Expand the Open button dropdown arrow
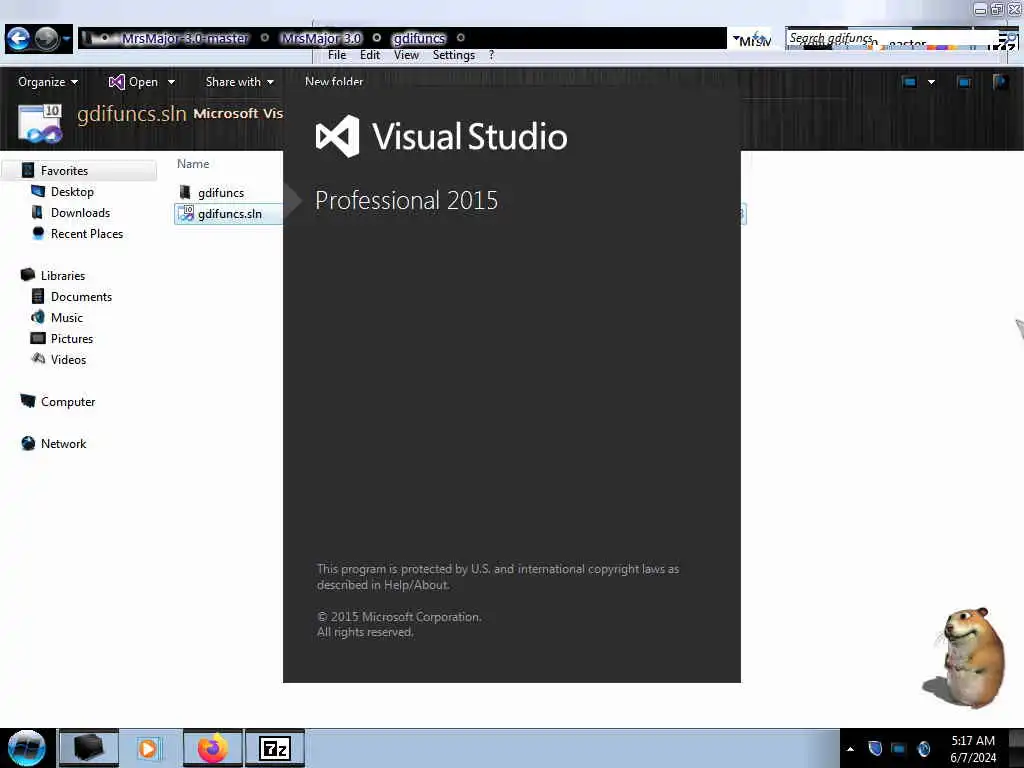 tap(171, 82)
